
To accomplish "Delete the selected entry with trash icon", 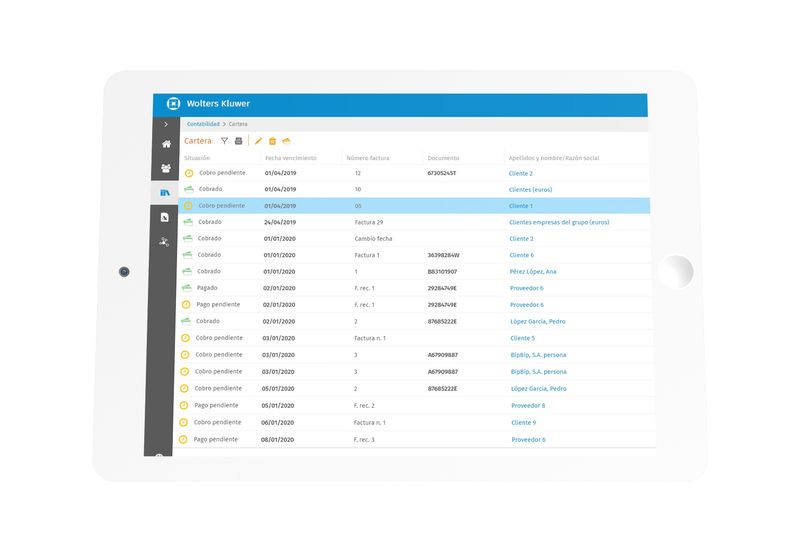I will (x=272, y=141).
